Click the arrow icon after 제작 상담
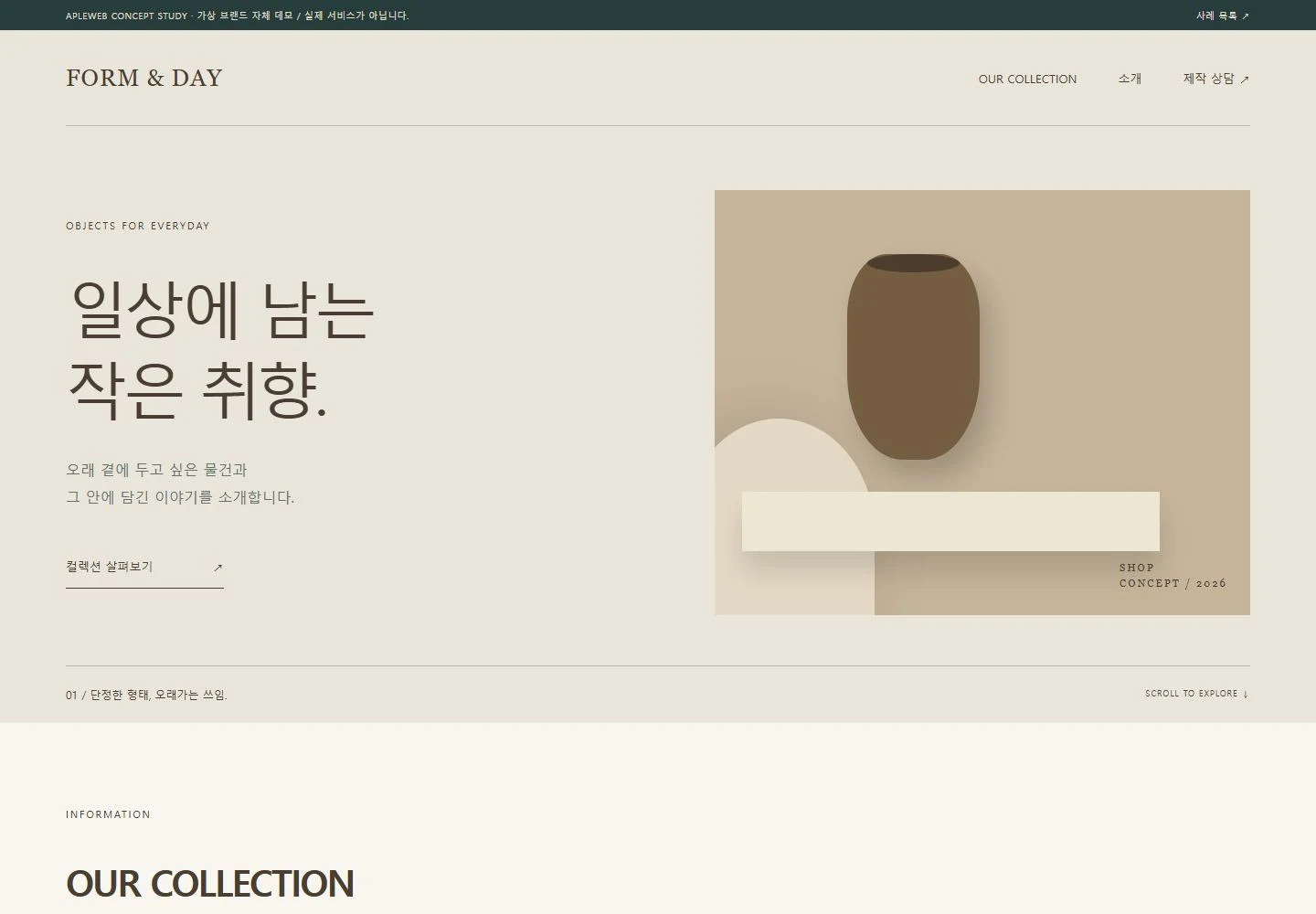 1245,80
